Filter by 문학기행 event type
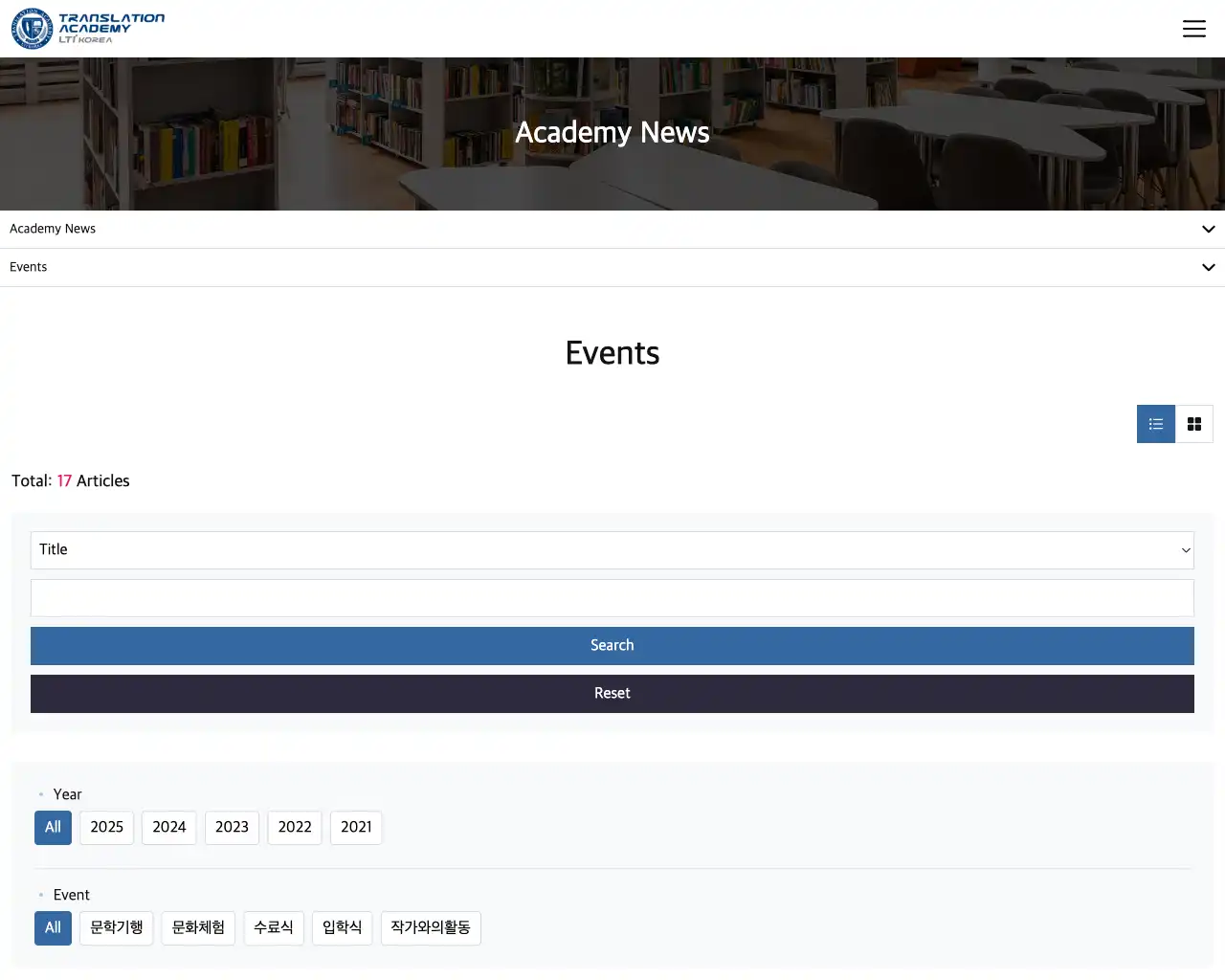The image size is (1225, 980). [x=117, y=928]
